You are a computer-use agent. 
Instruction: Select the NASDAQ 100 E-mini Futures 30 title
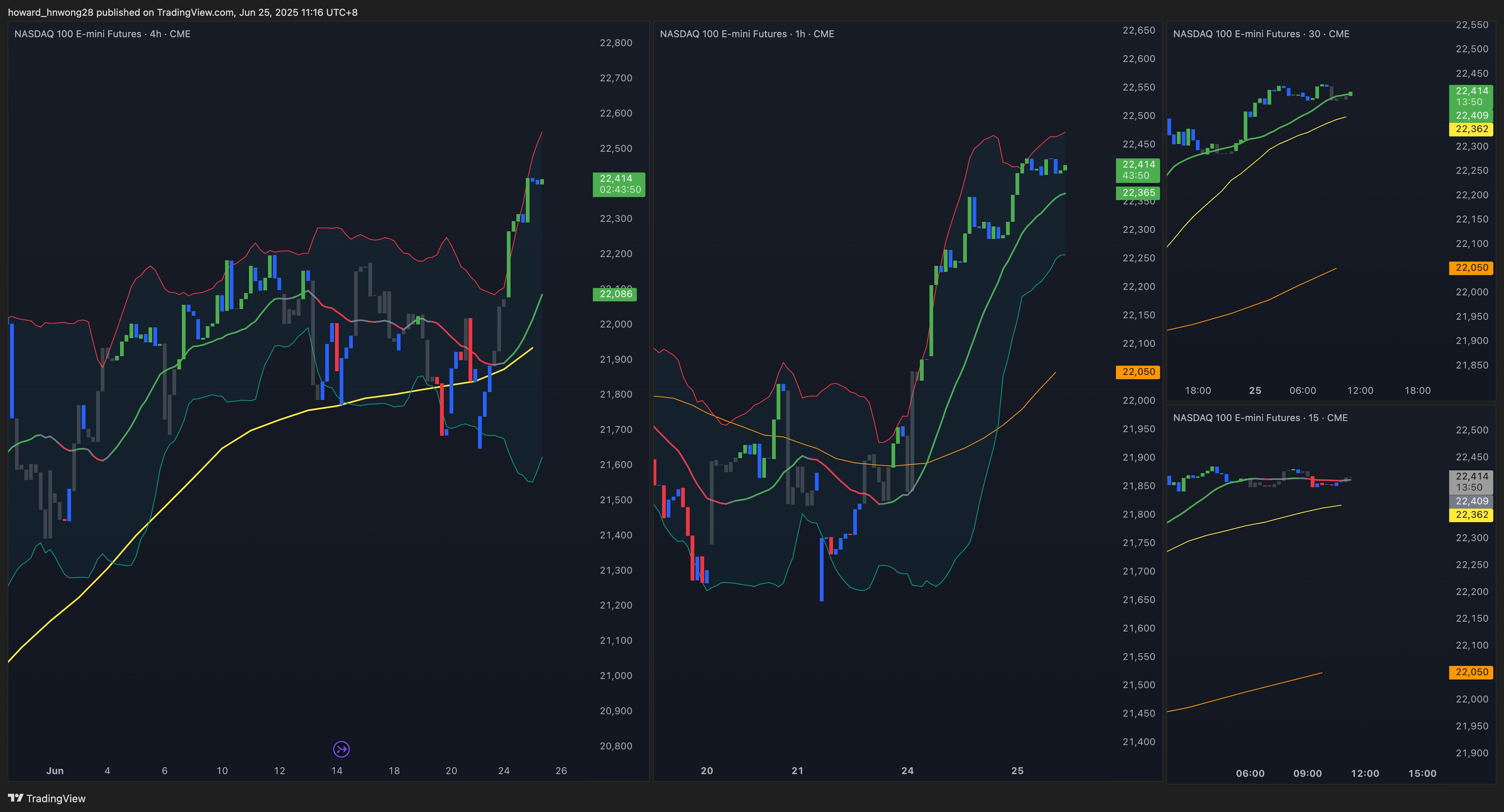coord(1261,34)
